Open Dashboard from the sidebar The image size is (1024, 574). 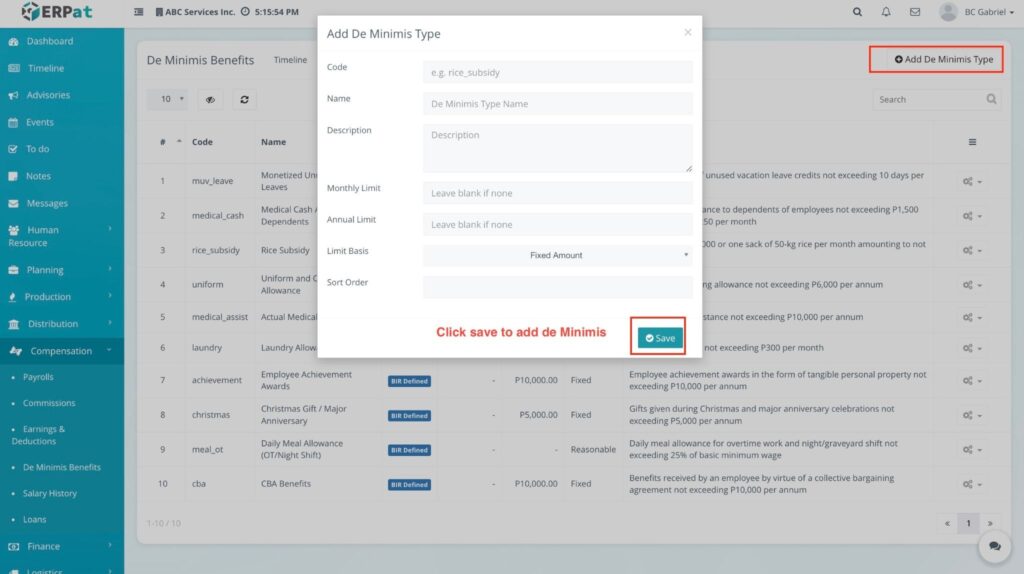49,41
